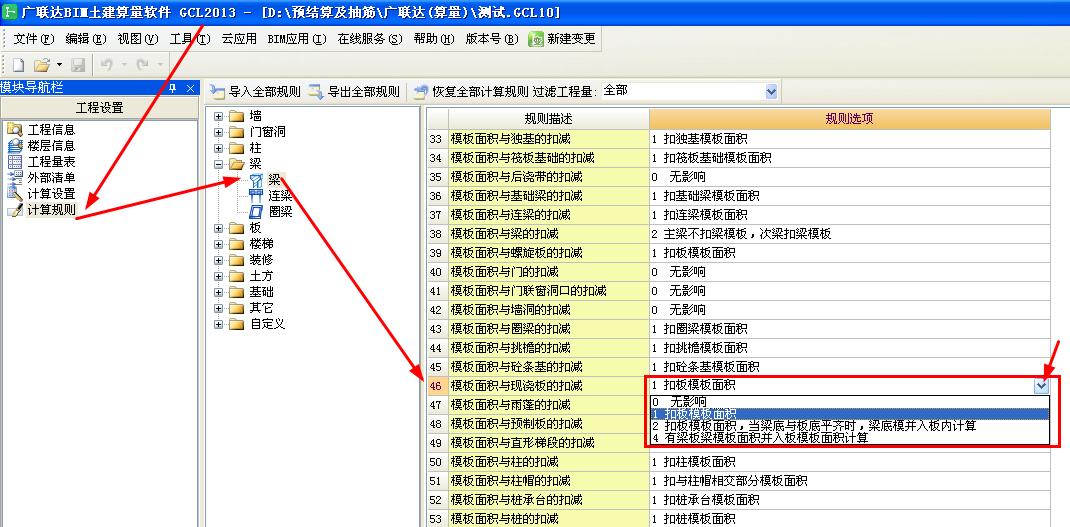Expand the 其它 tree folder
Screen dimensions: 1070x527
[x=218, y=308]
